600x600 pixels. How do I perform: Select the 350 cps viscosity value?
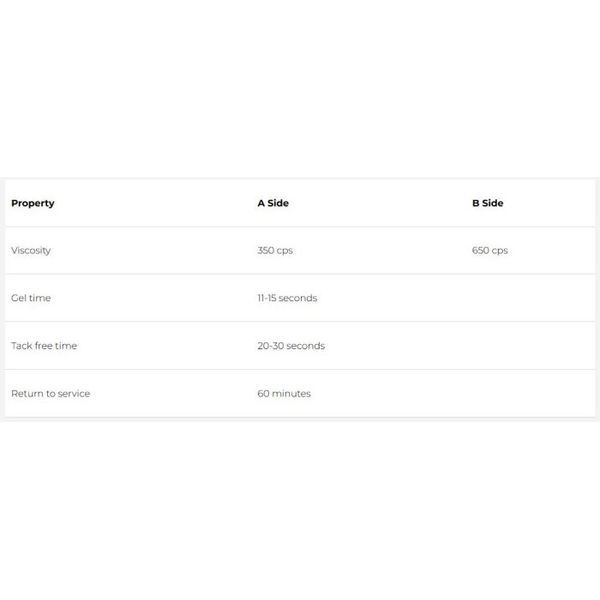(x=275, y=250)
